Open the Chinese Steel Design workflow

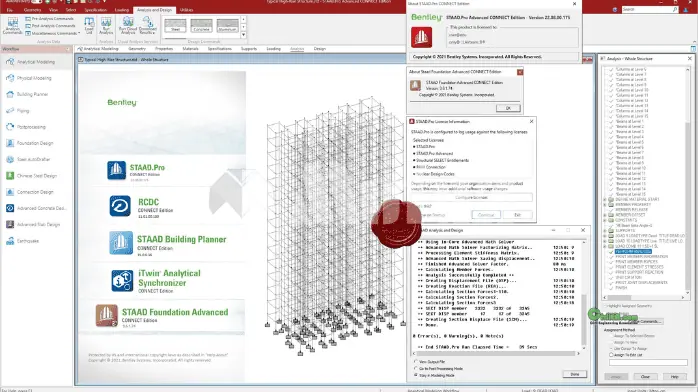(x=36, y=176)
